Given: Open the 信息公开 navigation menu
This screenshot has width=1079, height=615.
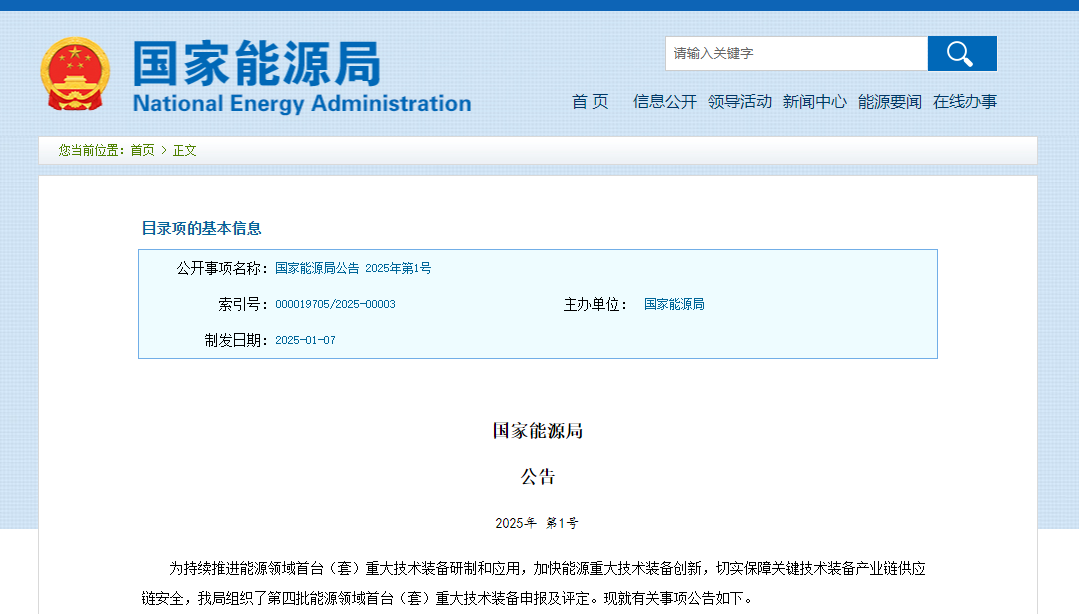Looking at the screenshot, I should 664,102.
